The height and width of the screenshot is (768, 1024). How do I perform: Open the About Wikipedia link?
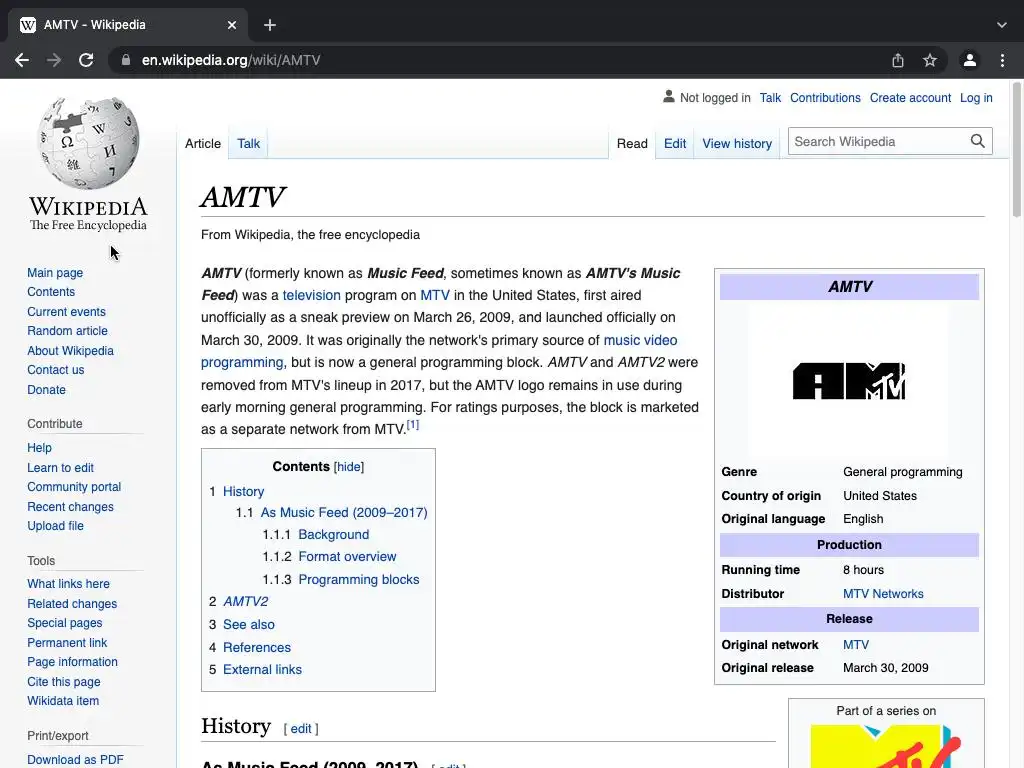pyautogui.click(x=70, y=351)
